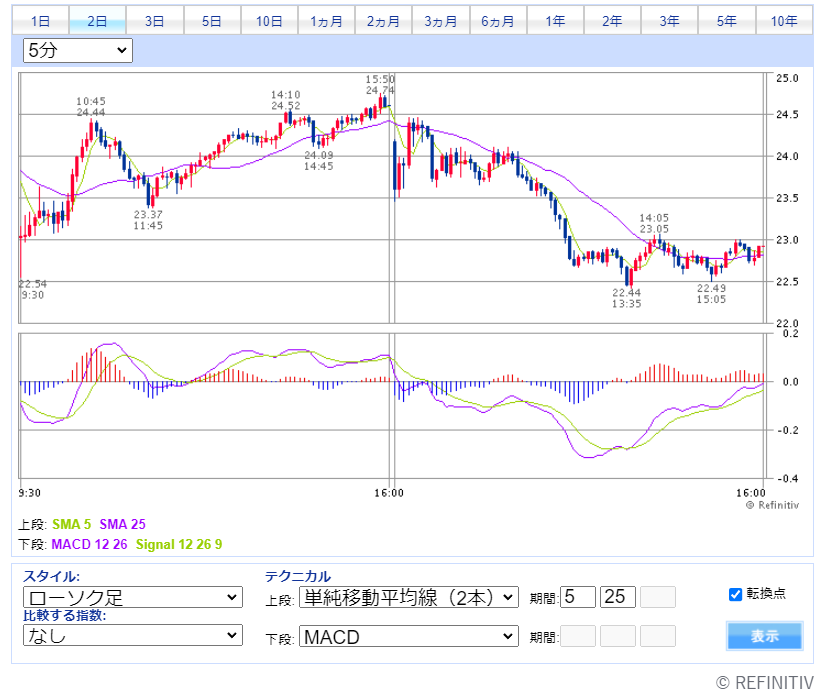This screenshot has height=695, width=826.
Task: Select the 6ヵ月 range tab
Action: pos(497,20)
